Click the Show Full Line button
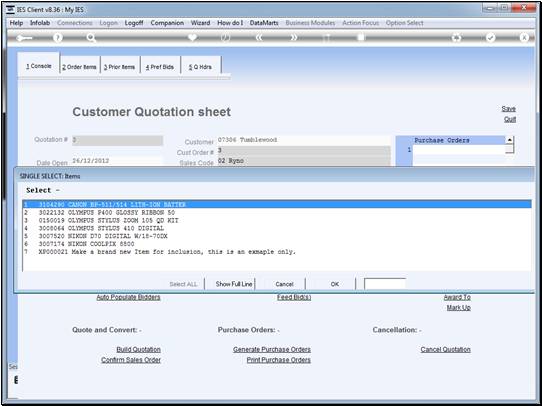Screen dimensions: 542x406 pos(234,284)
